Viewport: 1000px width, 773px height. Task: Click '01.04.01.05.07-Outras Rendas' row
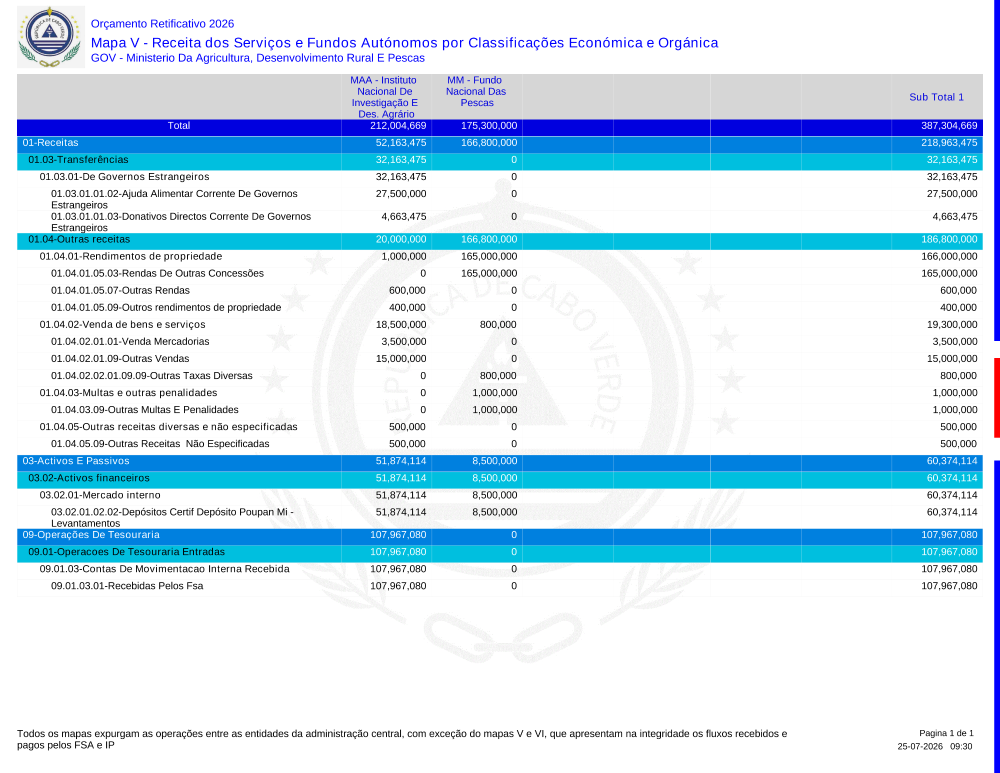click(499, 291)
